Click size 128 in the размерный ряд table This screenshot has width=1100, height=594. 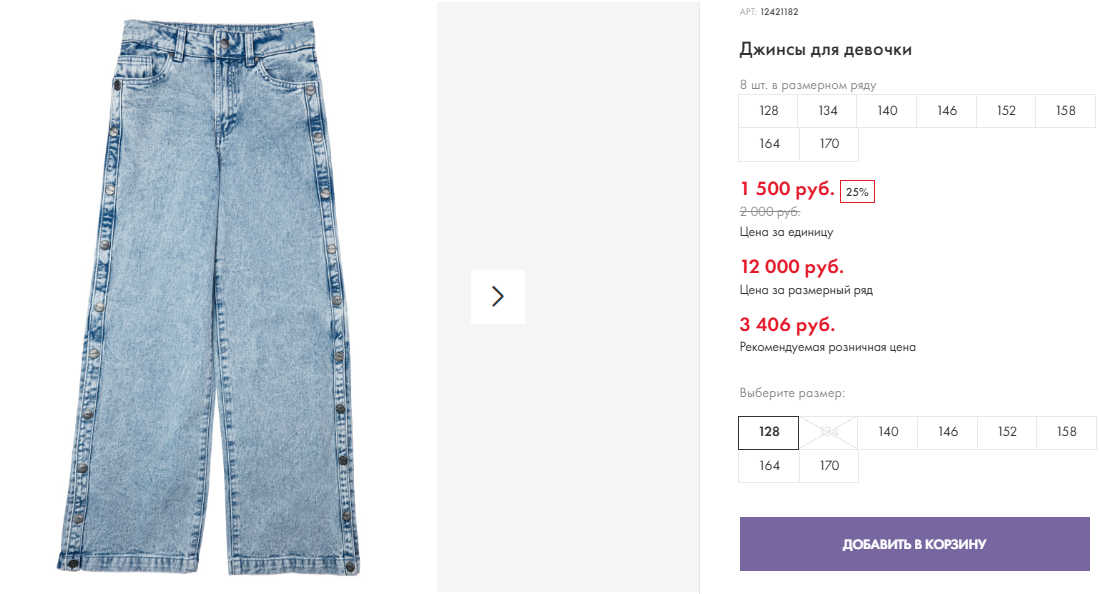pos(769,111)
